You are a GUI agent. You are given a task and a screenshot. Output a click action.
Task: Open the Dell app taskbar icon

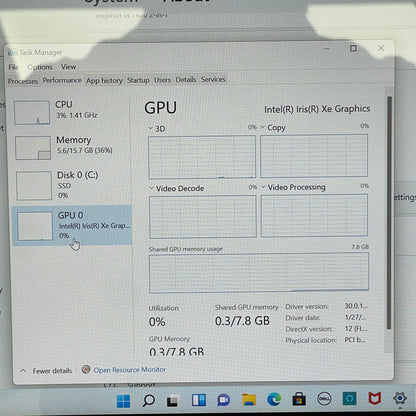pos(324,399)
